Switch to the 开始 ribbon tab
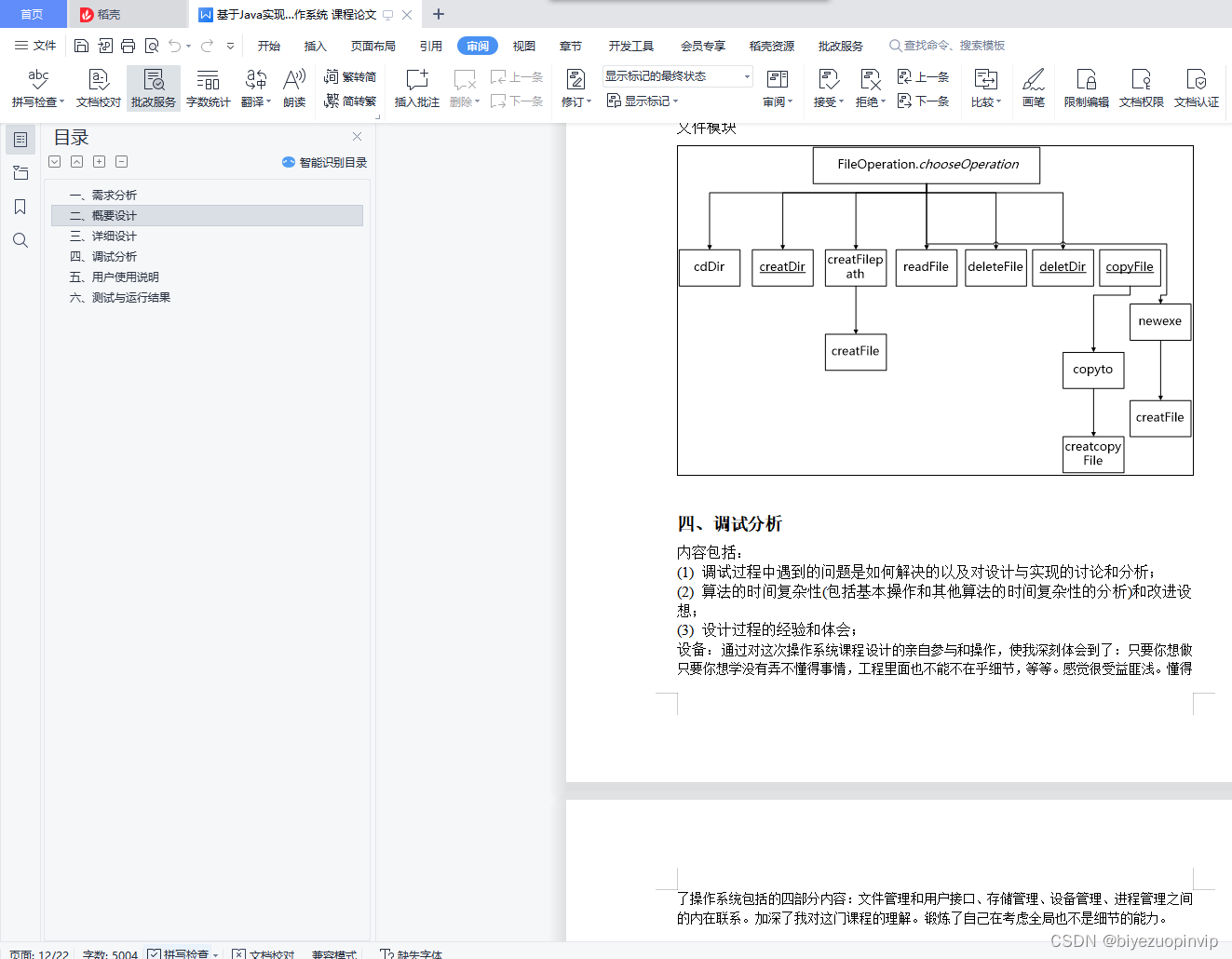The width and height of the screenshot is (1232, 959). pyautogui.click(x=269, y=46)
